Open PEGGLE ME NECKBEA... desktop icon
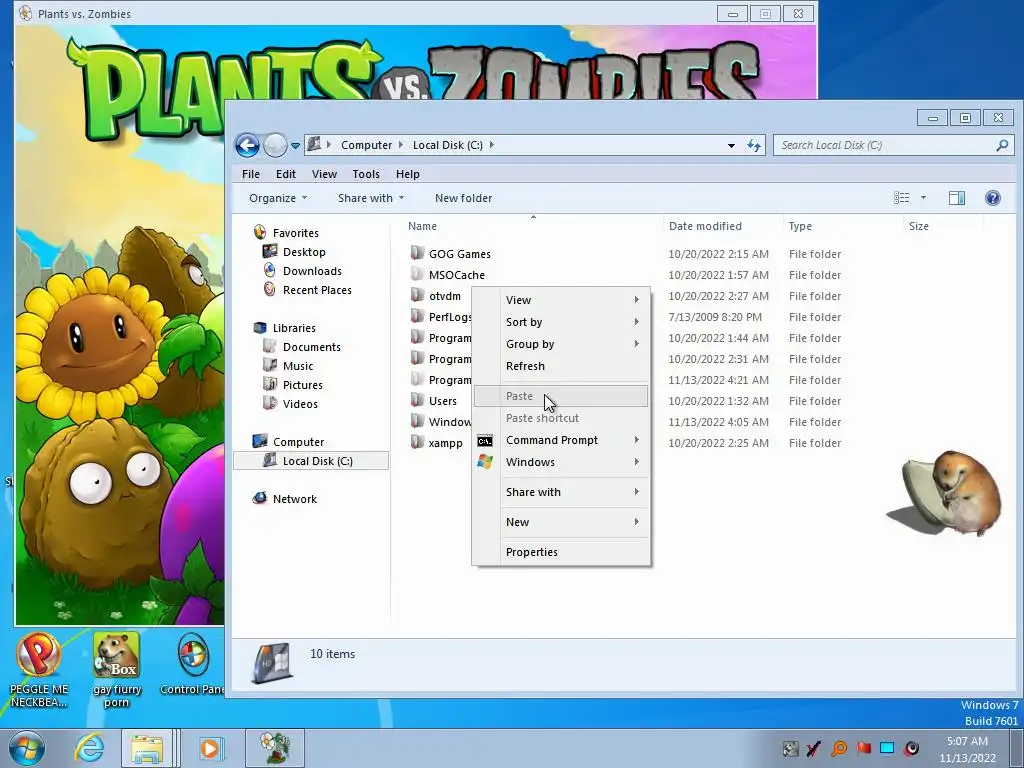1024x768 pixels. click(x=39, y=670)
